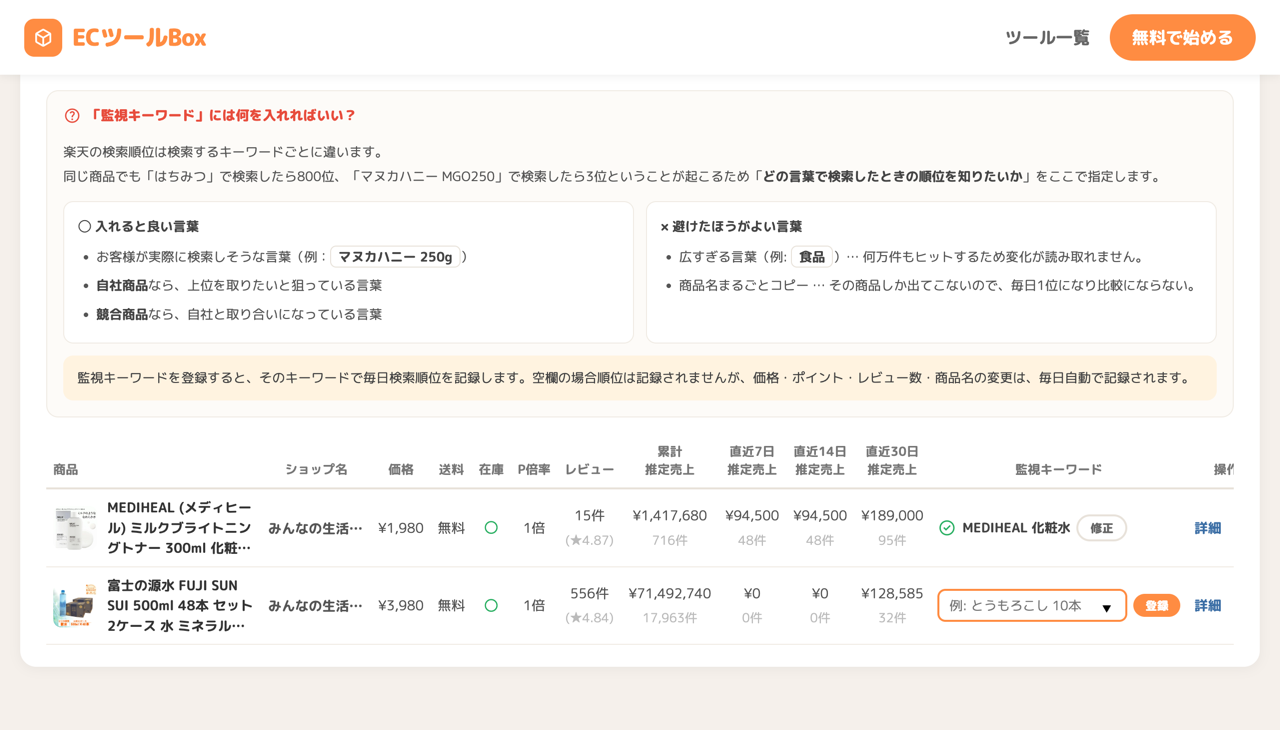Click the マヌカハニー 250g example chip

pos(395,257)
